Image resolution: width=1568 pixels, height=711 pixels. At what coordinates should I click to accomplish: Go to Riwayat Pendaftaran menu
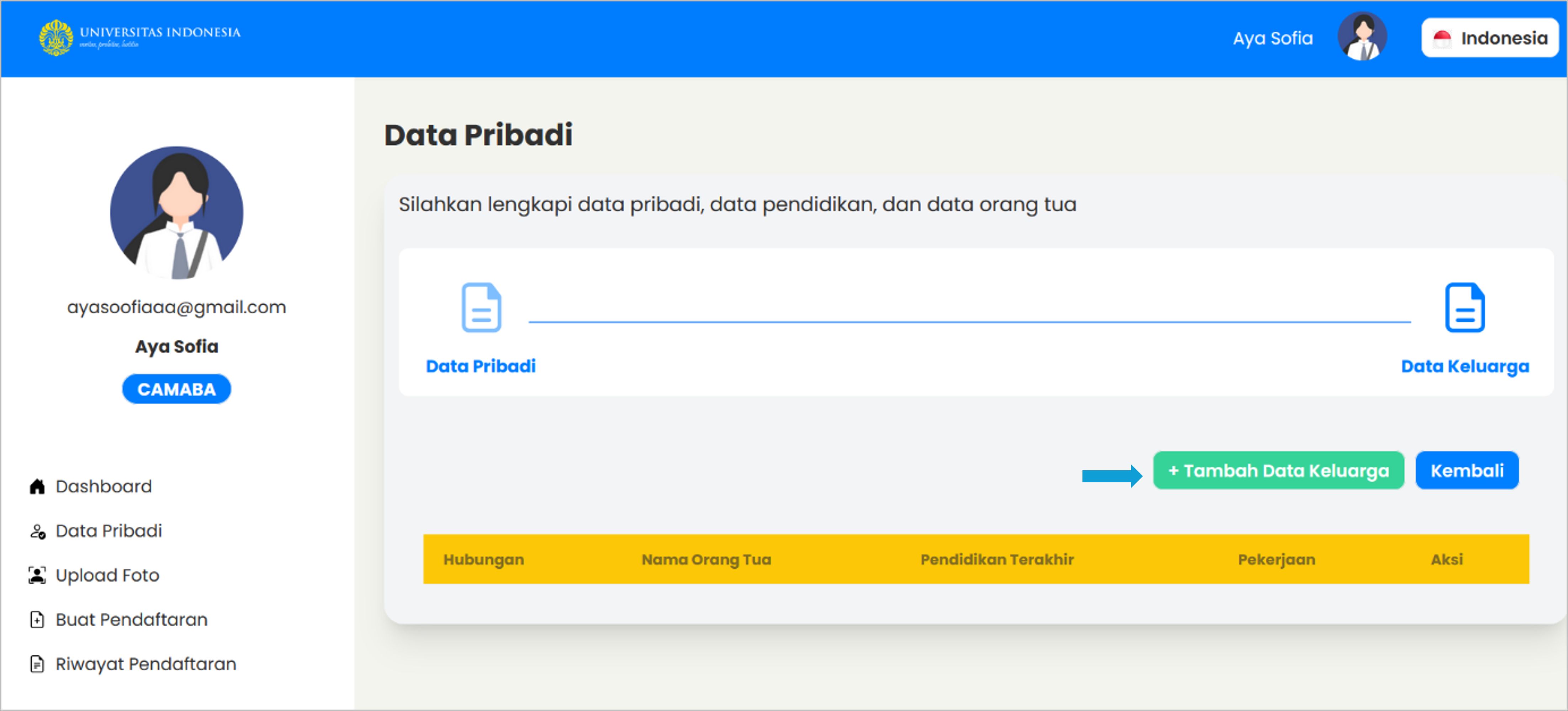(145, 664)
